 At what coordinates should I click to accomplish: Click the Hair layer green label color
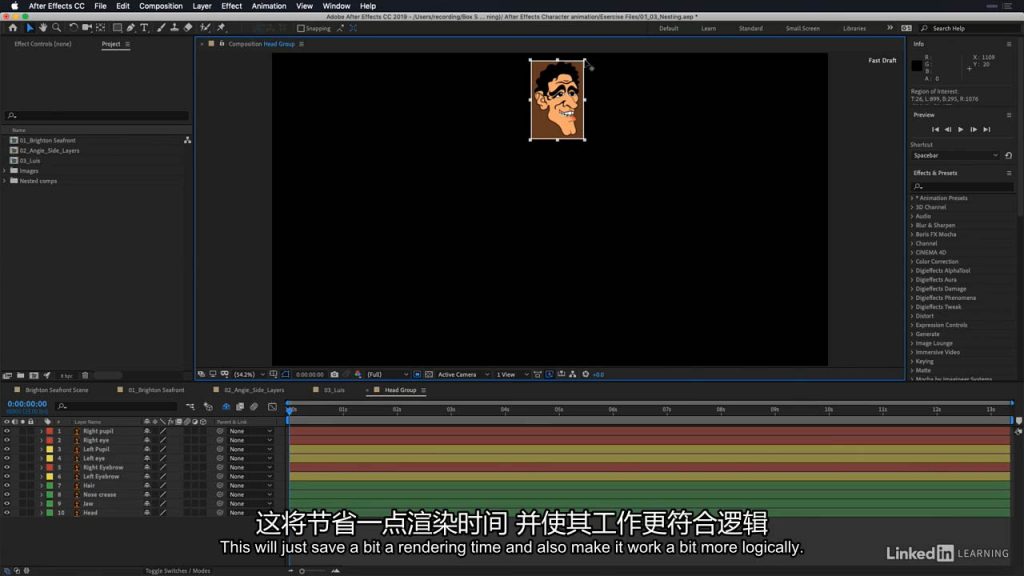tap(50, 486)
